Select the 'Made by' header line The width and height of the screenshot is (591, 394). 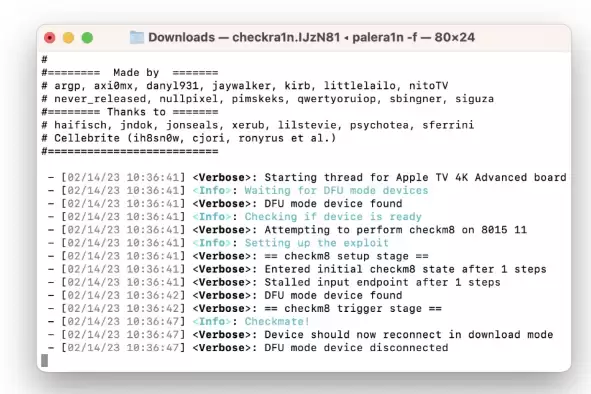pos(130,72)
